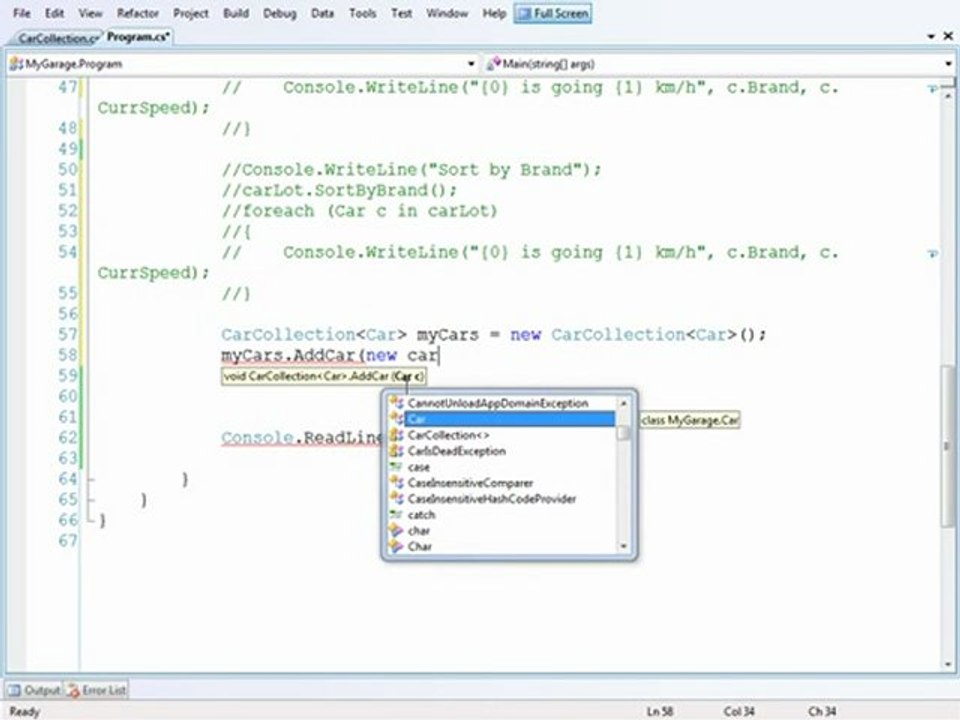Screen dimensions: 960x720
Task: Click the word-wrap glyph on line 54
Action: coord(932,253)
